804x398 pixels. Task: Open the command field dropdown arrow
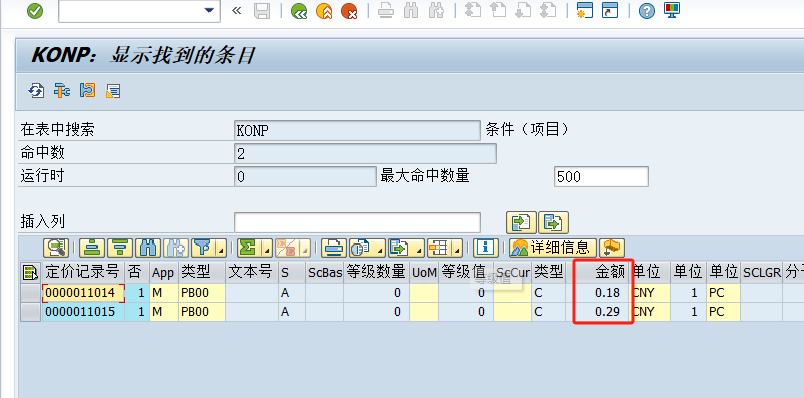pos(209,11)
